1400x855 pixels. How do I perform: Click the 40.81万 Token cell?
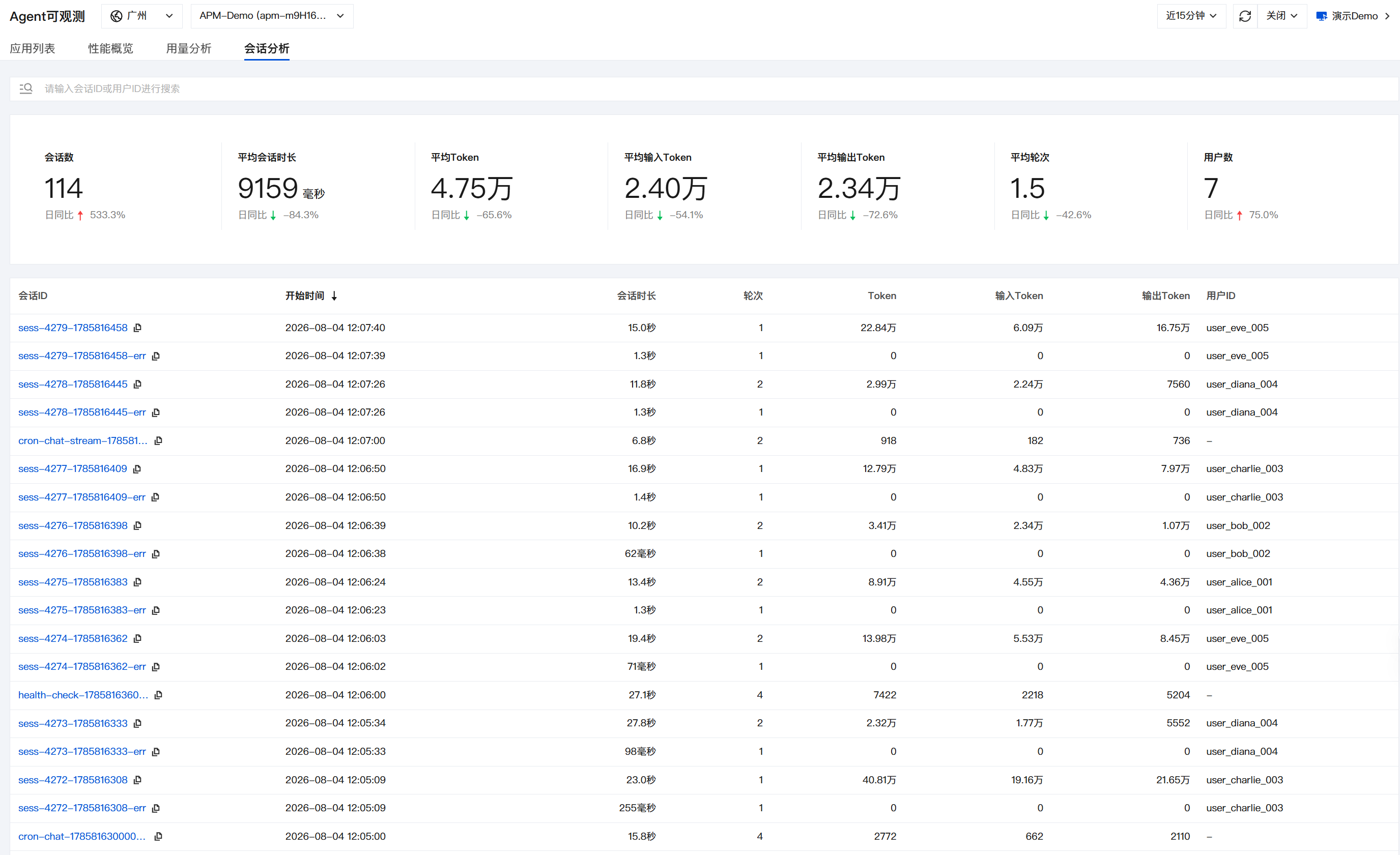pos(879,780)
